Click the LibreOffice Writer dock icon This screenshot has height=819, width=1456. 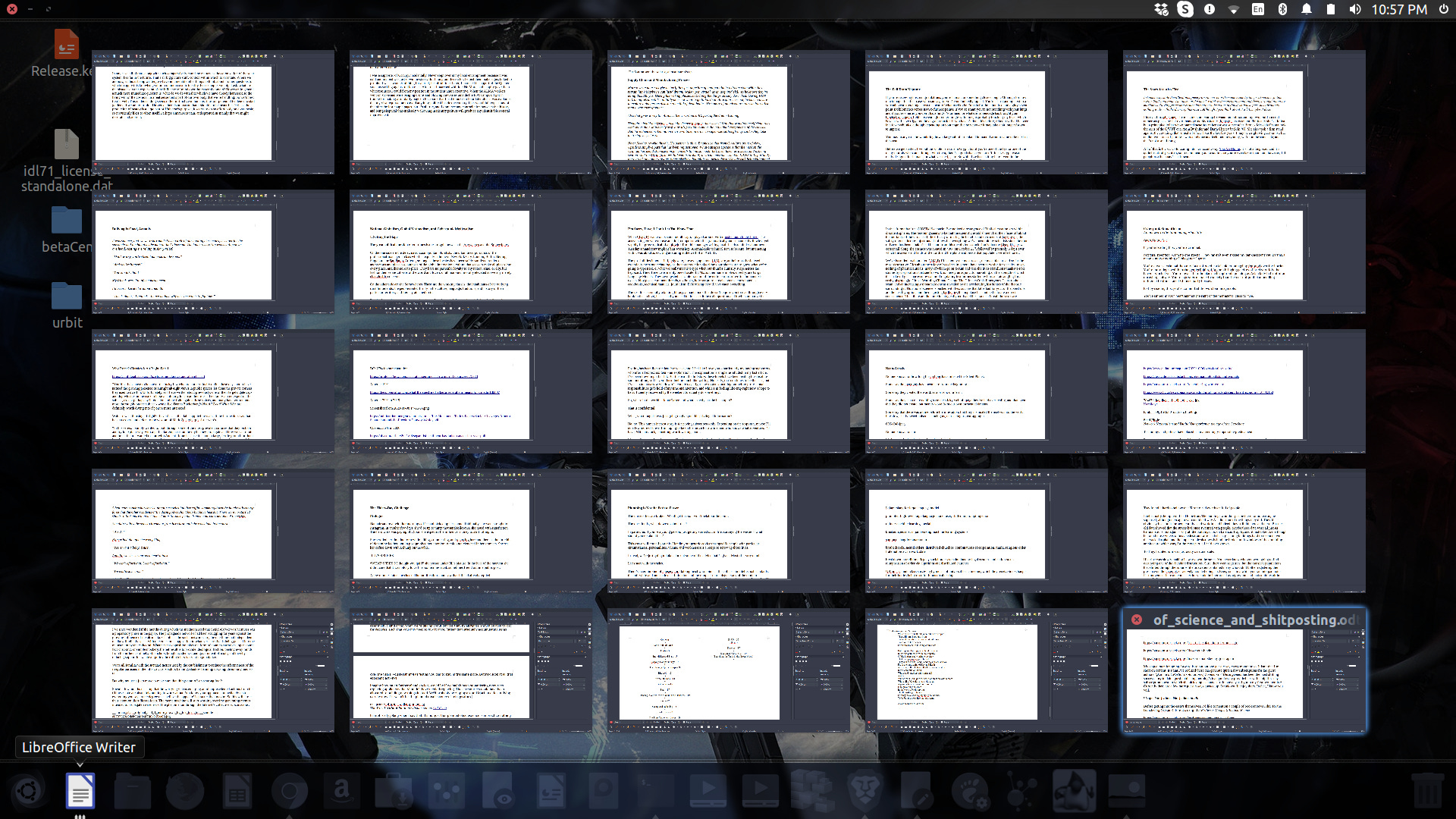80,792
